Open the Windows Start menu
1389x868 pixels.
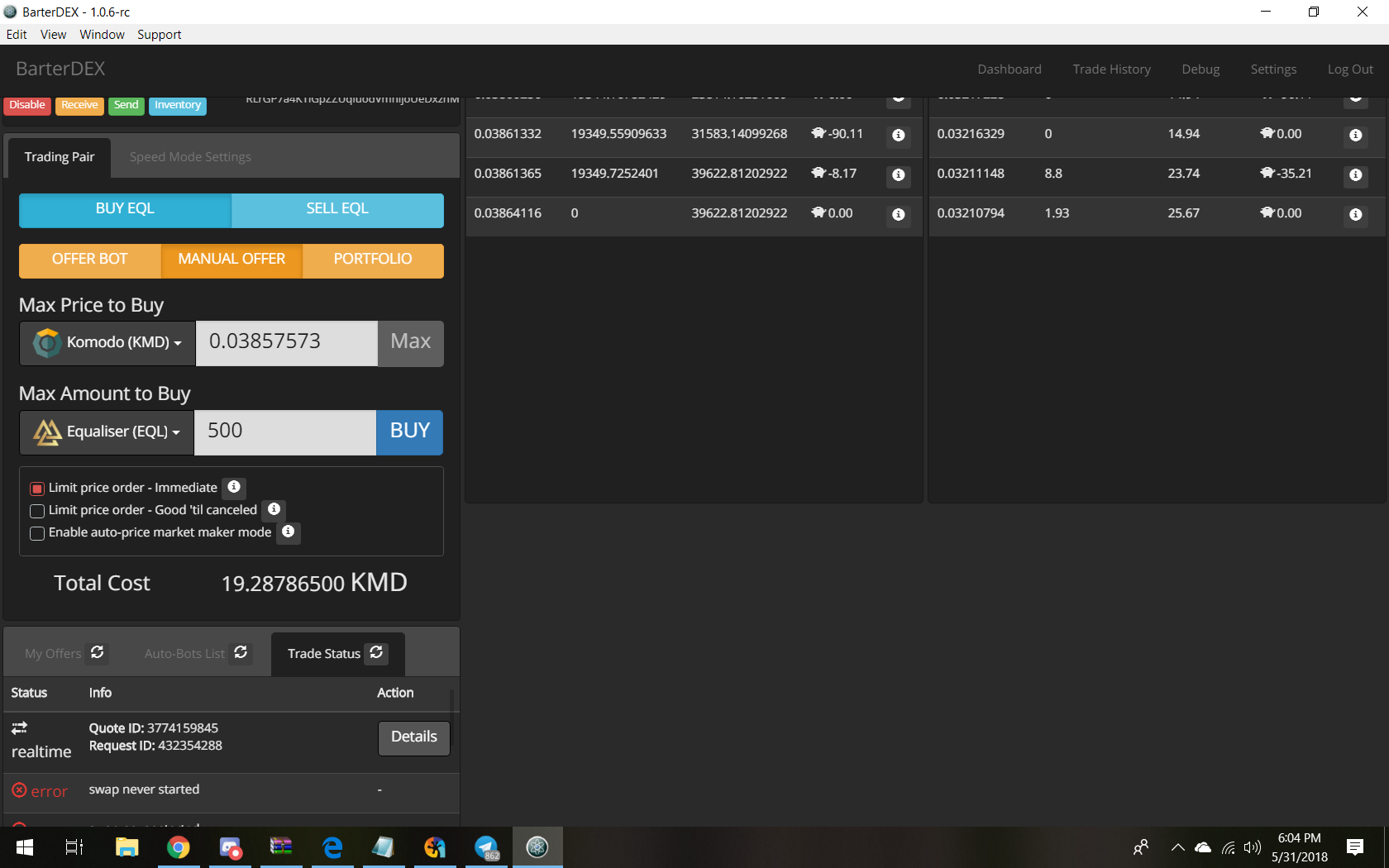[x=25, y=847]
